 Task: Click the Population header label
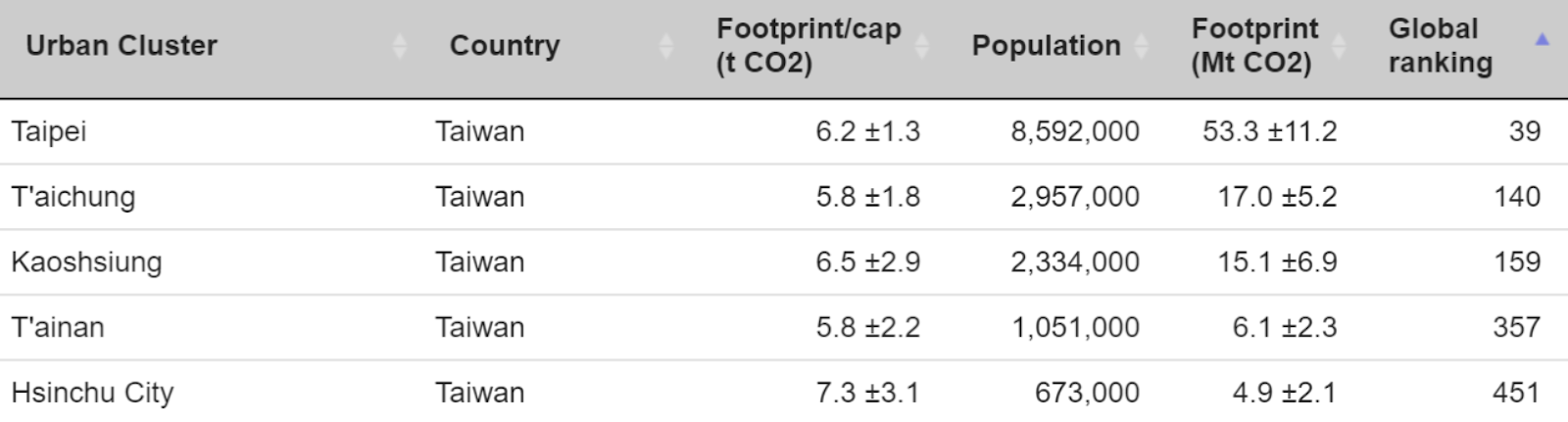(x=1046, y=46)
